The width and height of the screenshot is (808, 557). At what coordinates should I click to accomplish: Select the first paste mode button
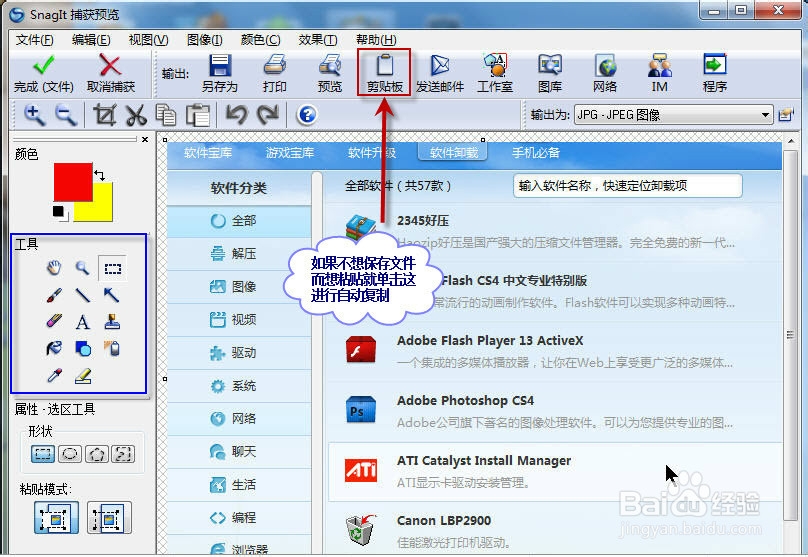tap(56, 518)
